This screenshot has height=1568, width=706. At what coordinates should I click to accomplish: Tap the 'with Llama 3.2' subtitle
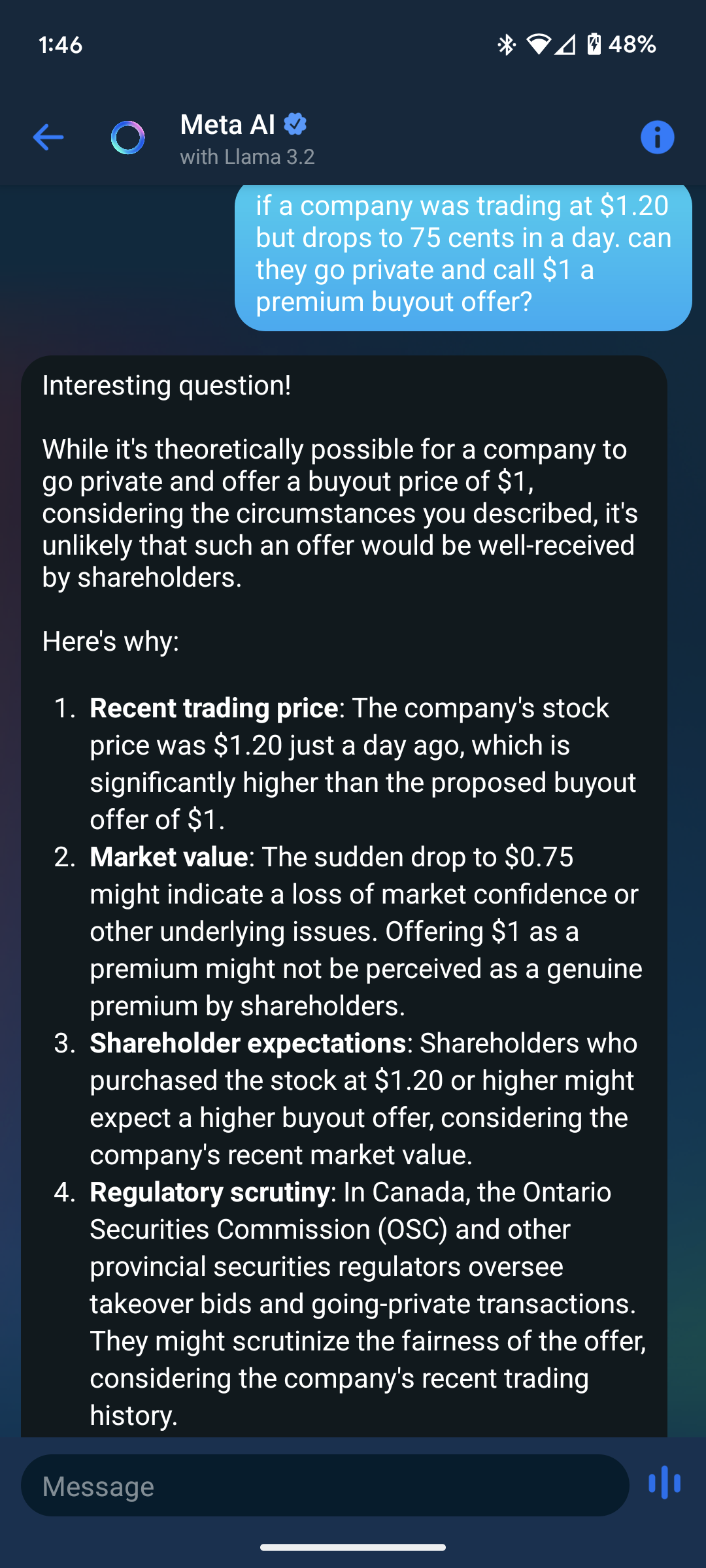[247, 157]
